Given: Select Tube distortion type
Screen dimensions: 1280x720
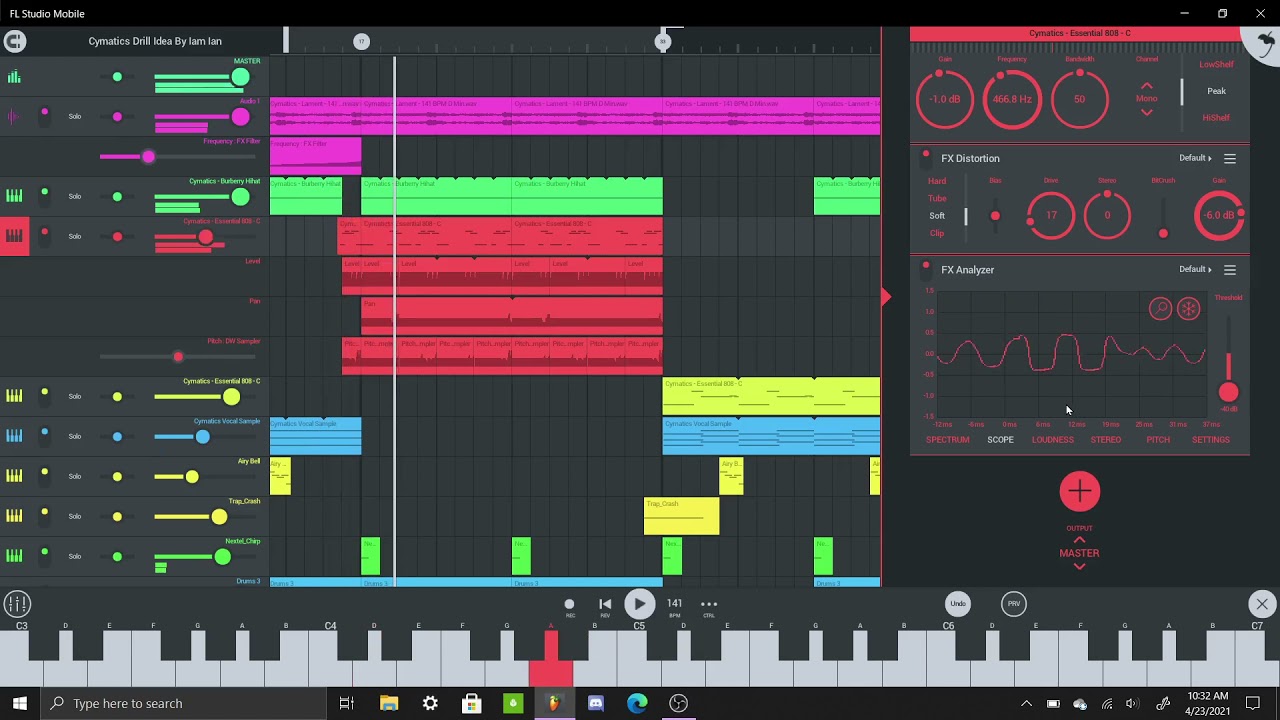Looking at the screenshot, I should tap(937, 199).
